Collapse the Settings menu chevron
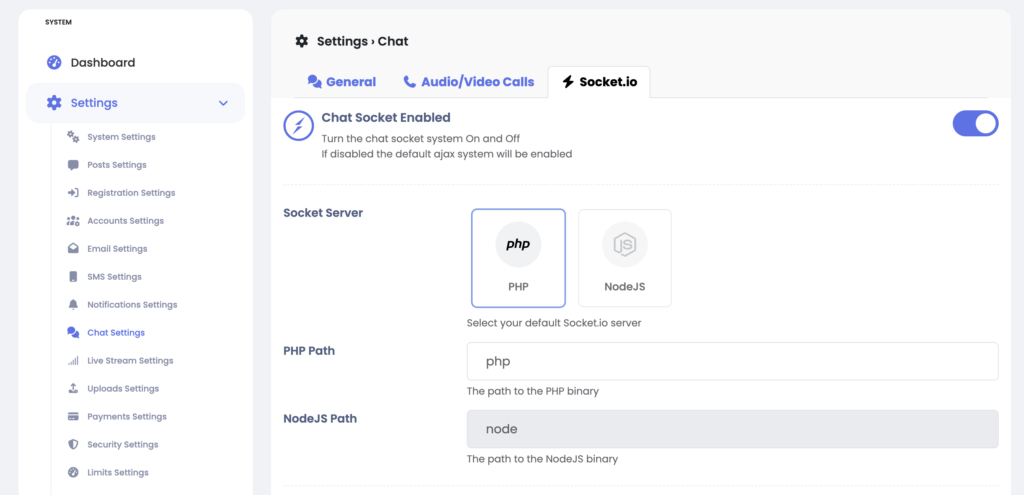 click(223, 103)
